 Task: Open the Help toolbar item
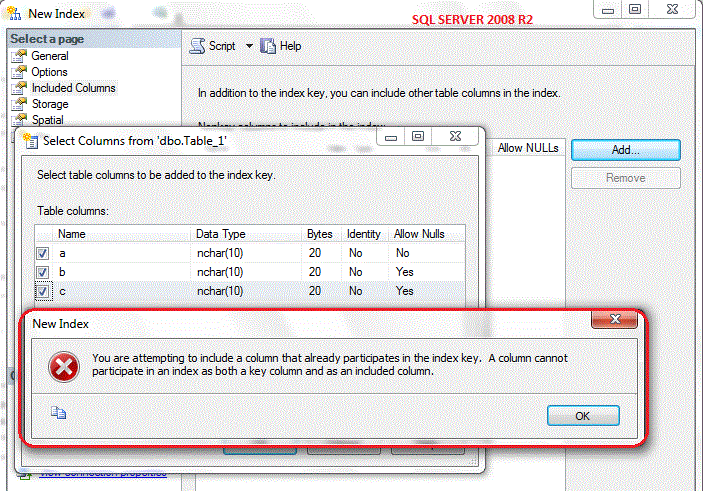tap(281, 46)
